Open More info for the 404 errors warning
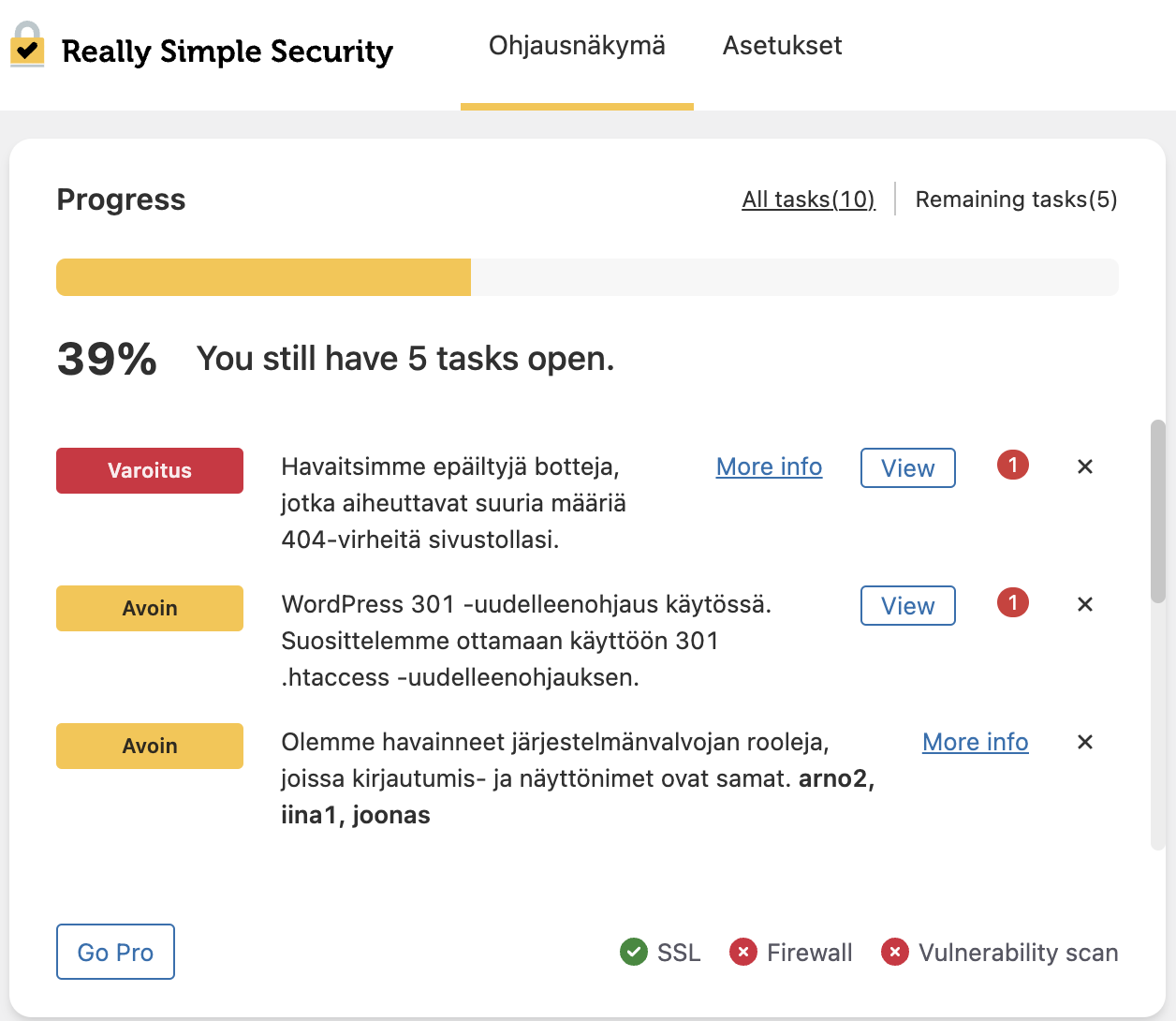The height and width of the screenshot is (1021, 1176). (x=769, y=466)
